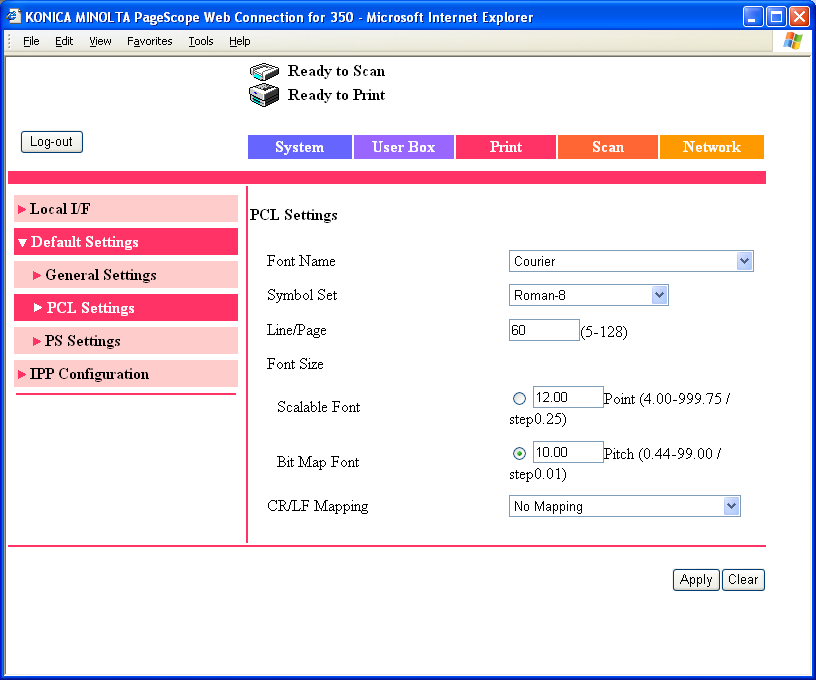This screenshot has height=680, width=816.
Task: Expand the Local I/F section
Action: [x=126, y=209]
